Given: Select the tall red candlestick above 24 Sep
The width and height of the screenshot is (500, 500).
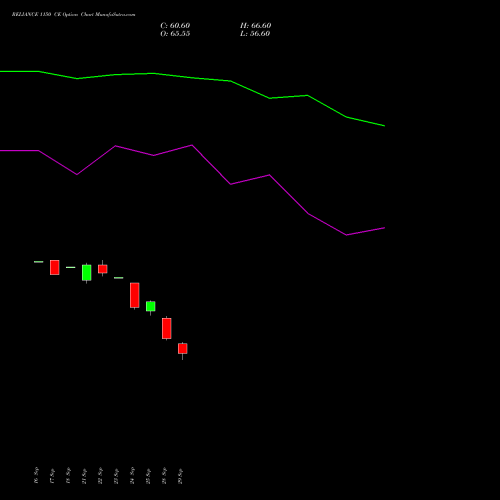Looking at the screenshot, I should 135,295.
